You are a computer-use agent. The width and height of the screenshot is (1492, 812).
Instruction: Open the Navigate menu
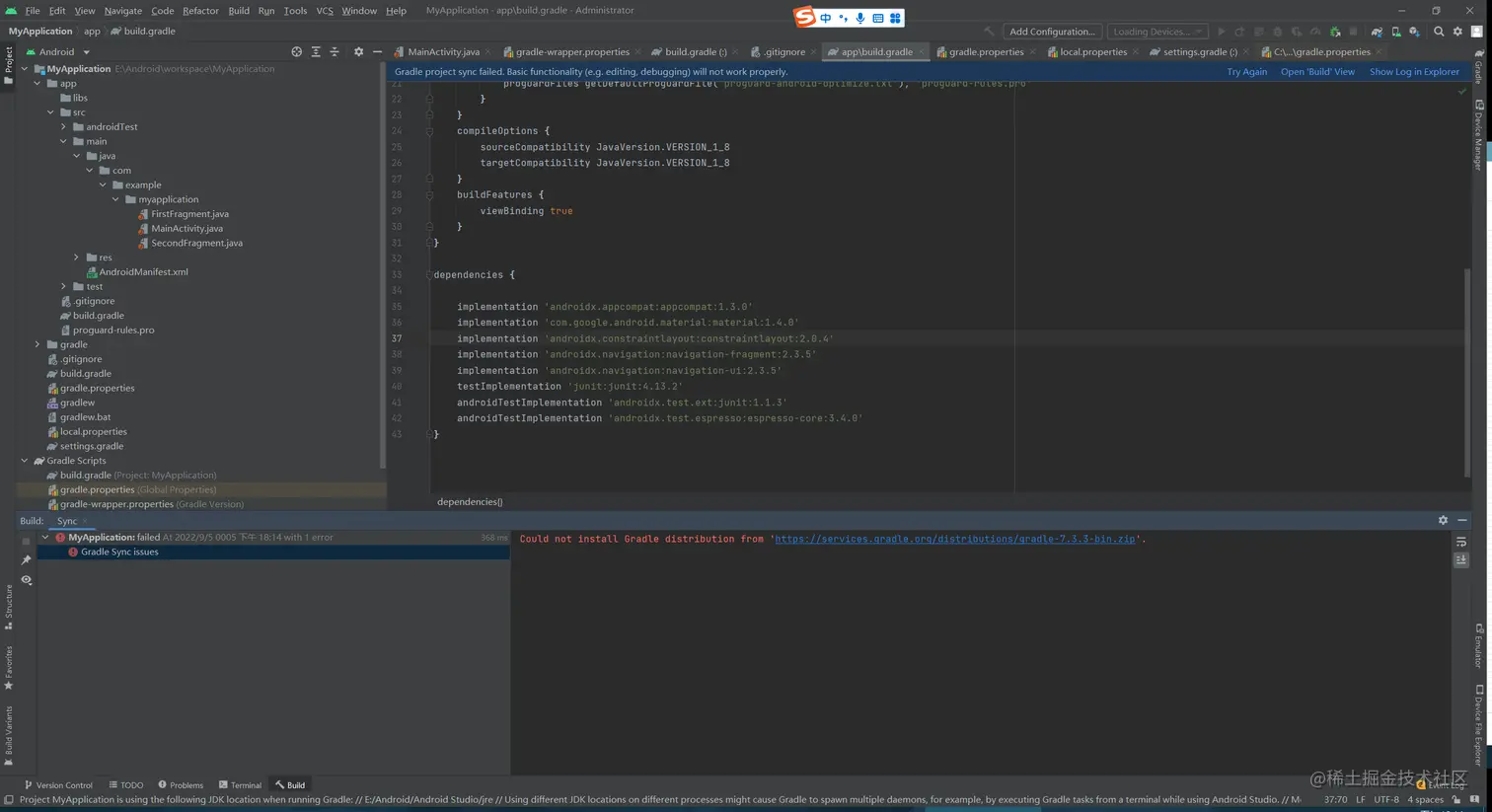(123, 11)
